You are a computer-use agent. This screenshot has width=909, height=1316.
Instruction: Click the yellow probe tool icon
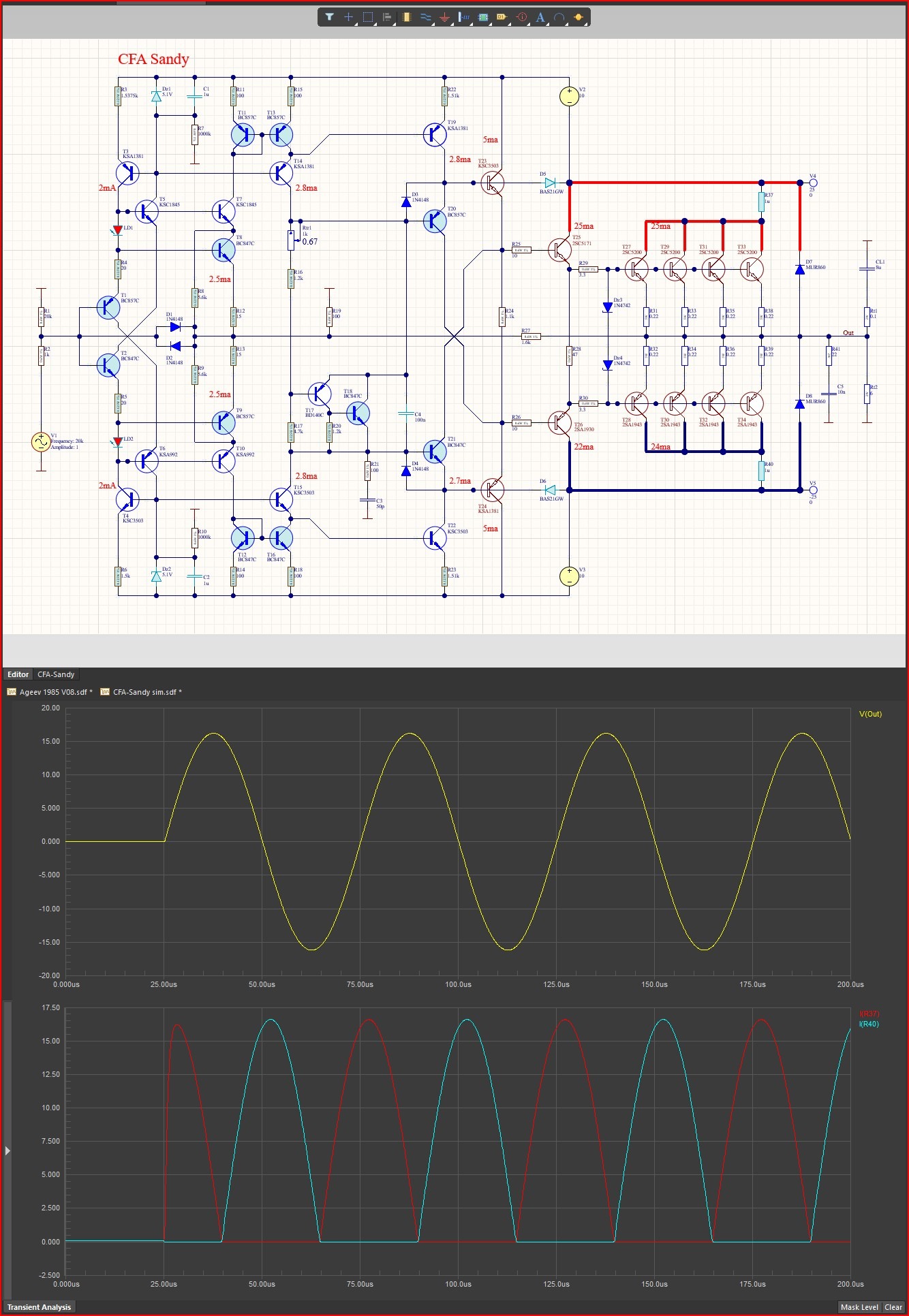579,17
